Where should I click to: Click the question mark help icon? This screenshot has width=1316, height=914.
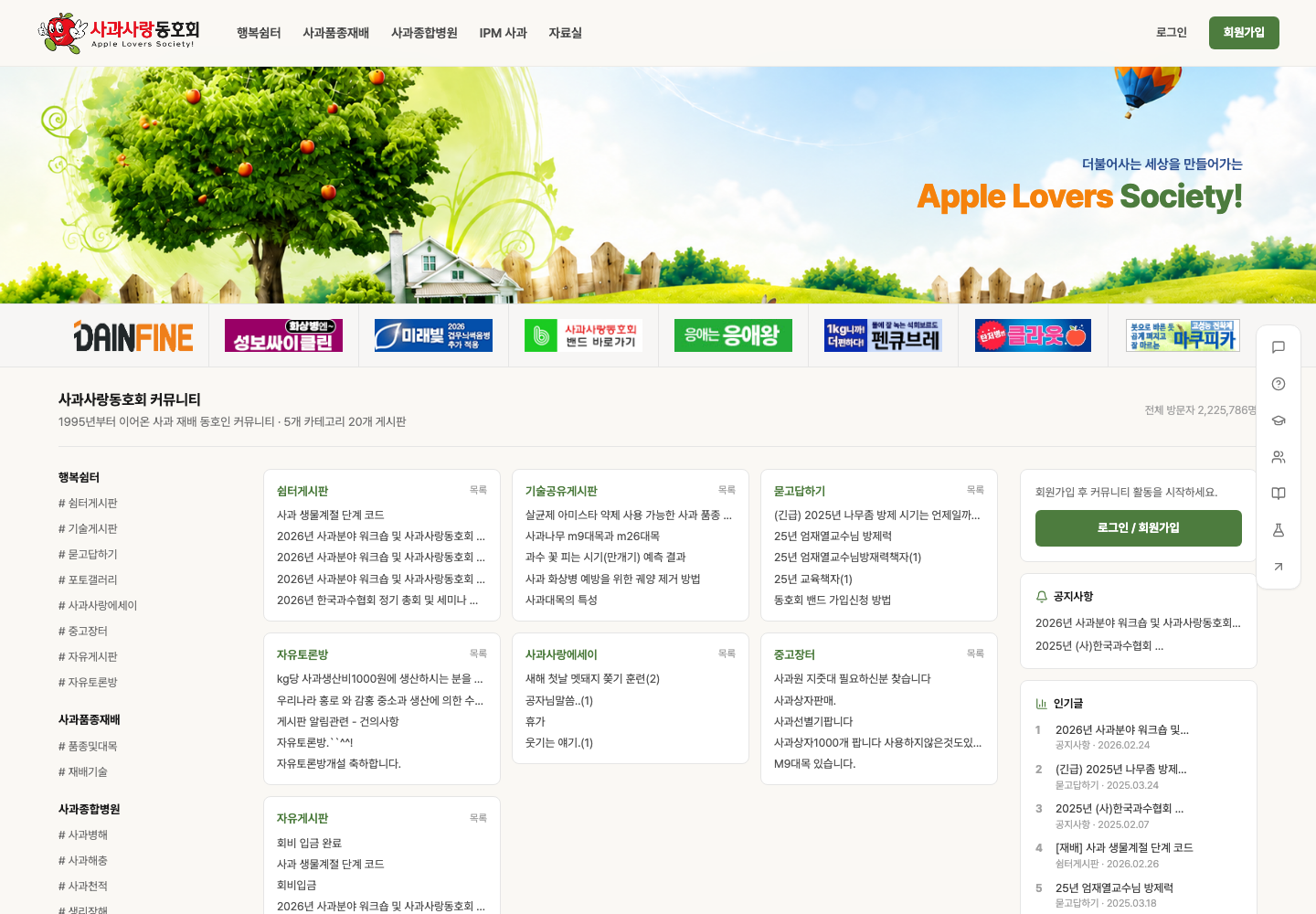click(1279, 384)
